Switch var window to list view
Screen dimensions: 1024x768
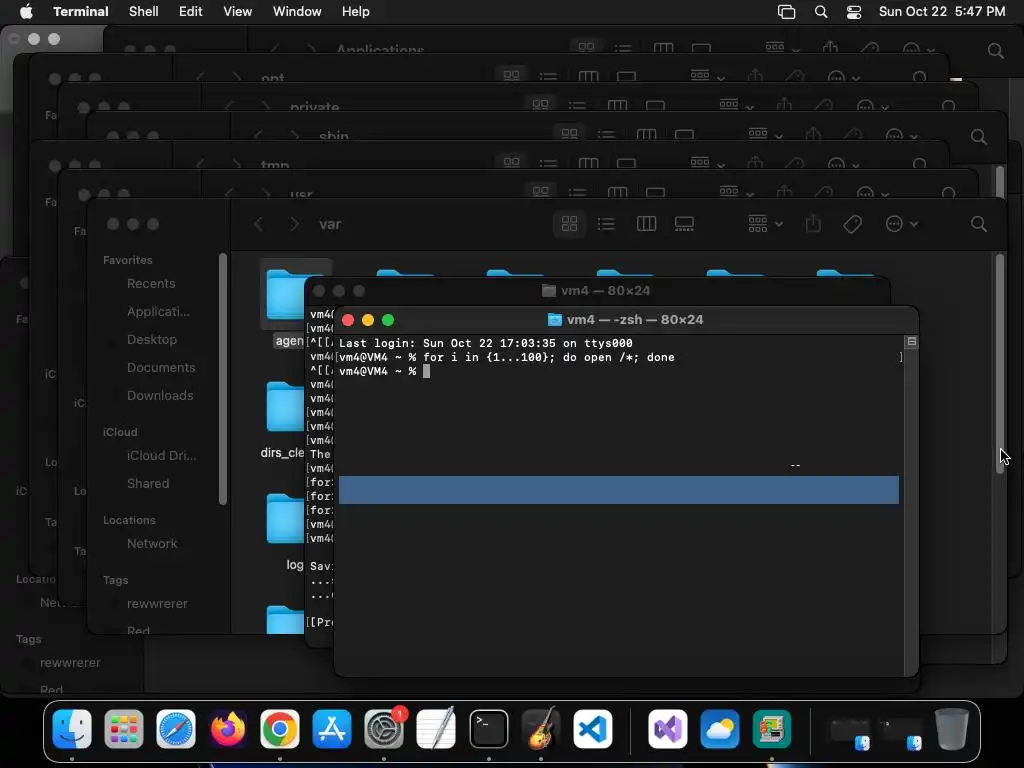pos(606,224)
